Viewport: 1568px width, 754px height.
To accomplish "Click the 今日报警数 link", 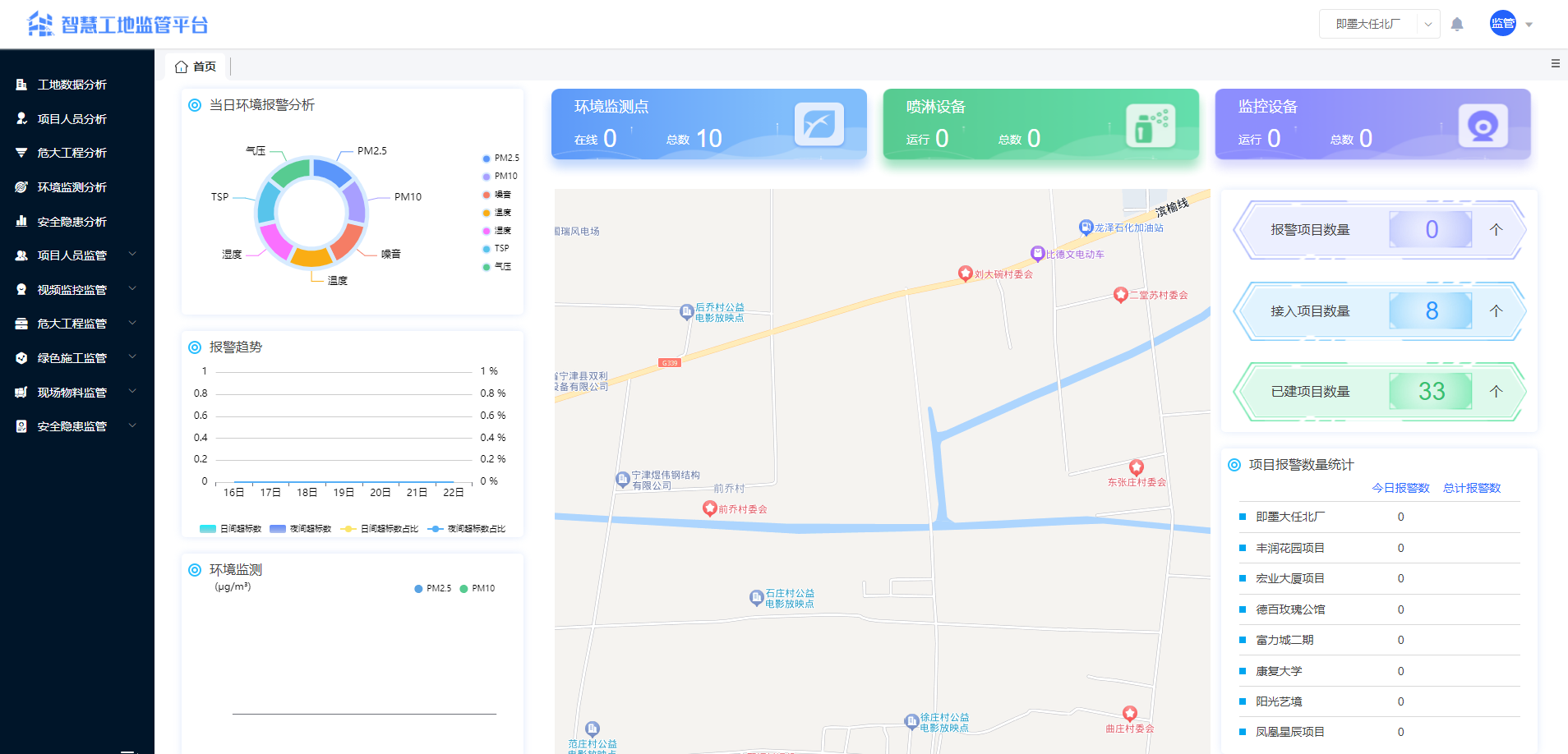I will pos(1401,487).
